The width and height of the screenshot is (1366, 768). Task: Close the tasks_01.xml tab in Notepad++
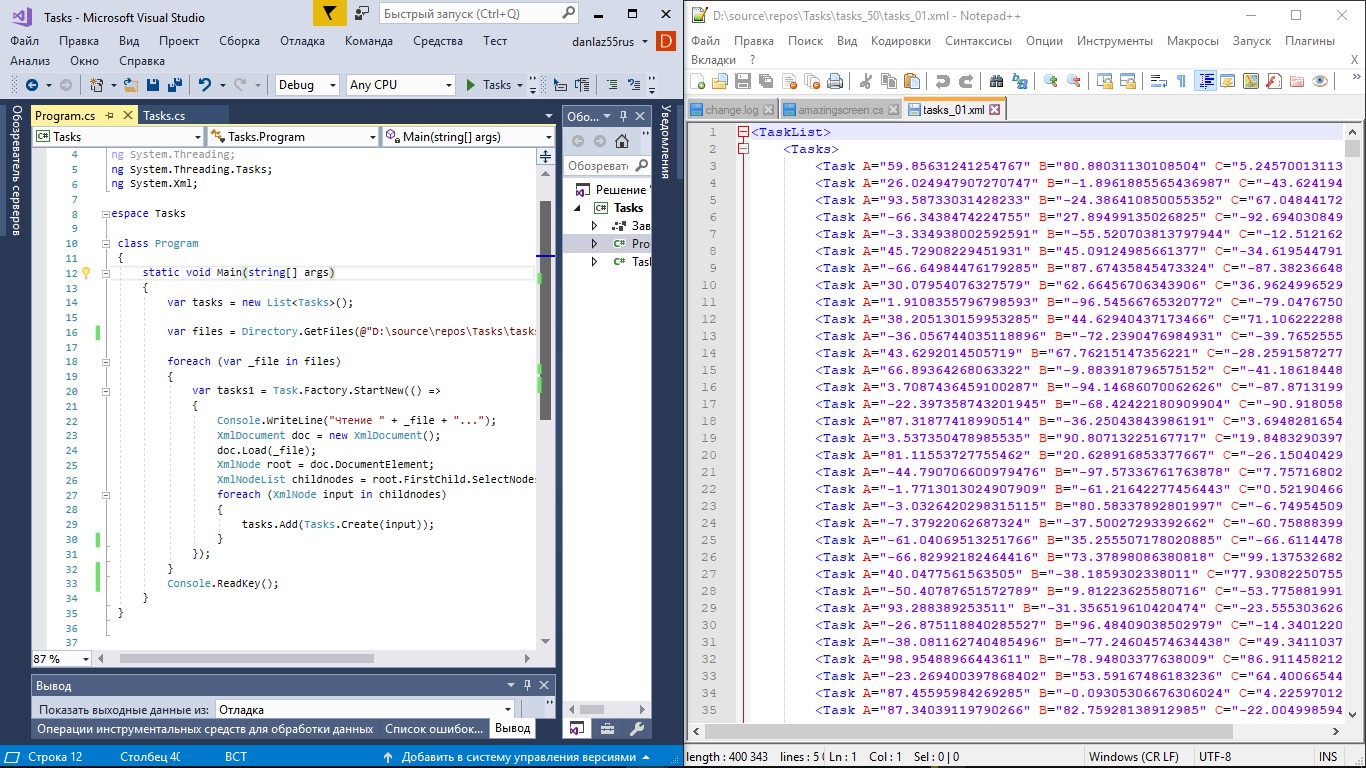995,110
